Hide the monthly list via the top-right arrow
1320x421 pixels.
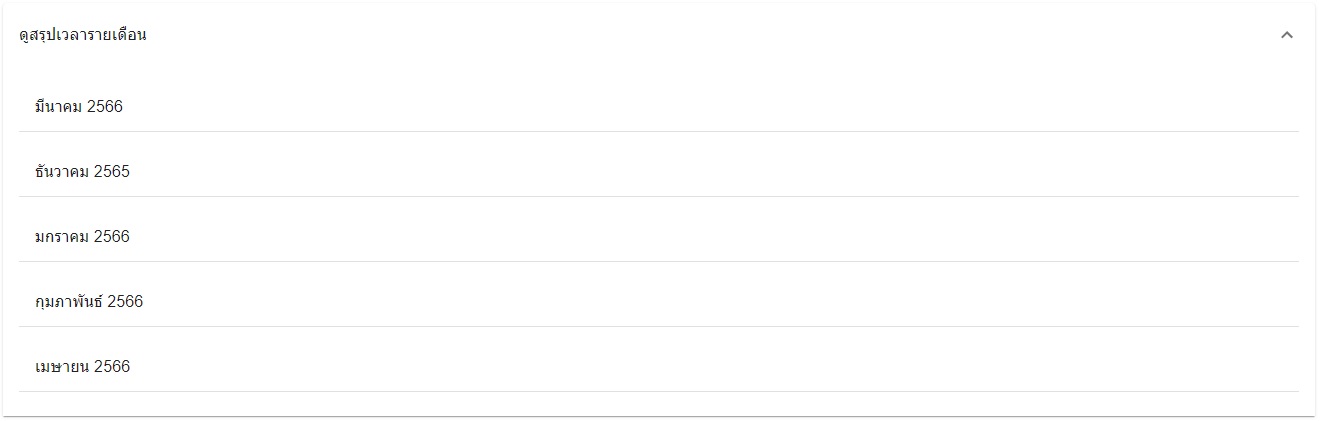click(1286, 35)
